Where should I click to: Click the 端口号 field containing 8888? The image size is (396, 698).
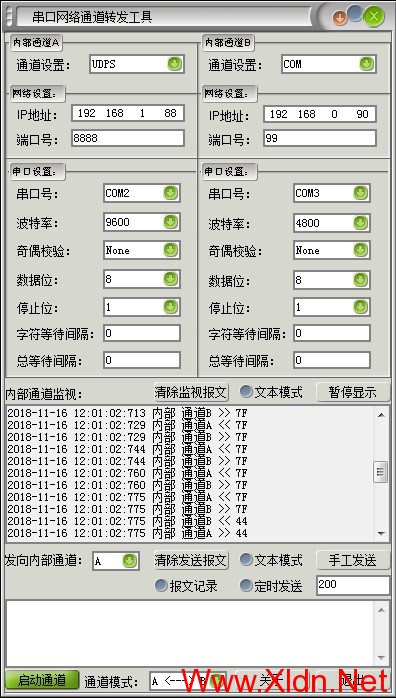pyautogui.click(x=128, y=138)
